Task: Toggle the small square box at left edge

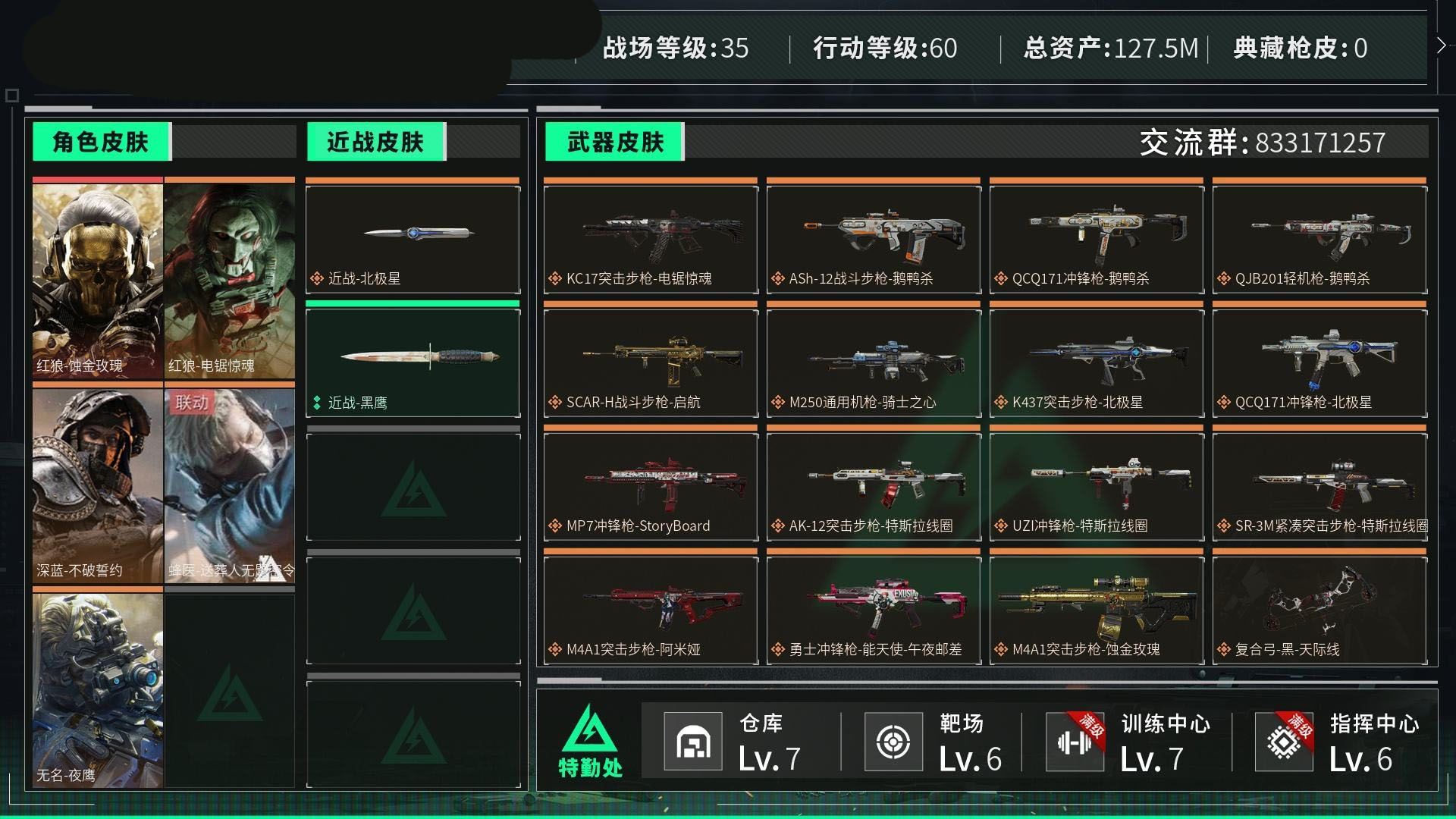Action: pyautogui.click(x=11, y=96)
